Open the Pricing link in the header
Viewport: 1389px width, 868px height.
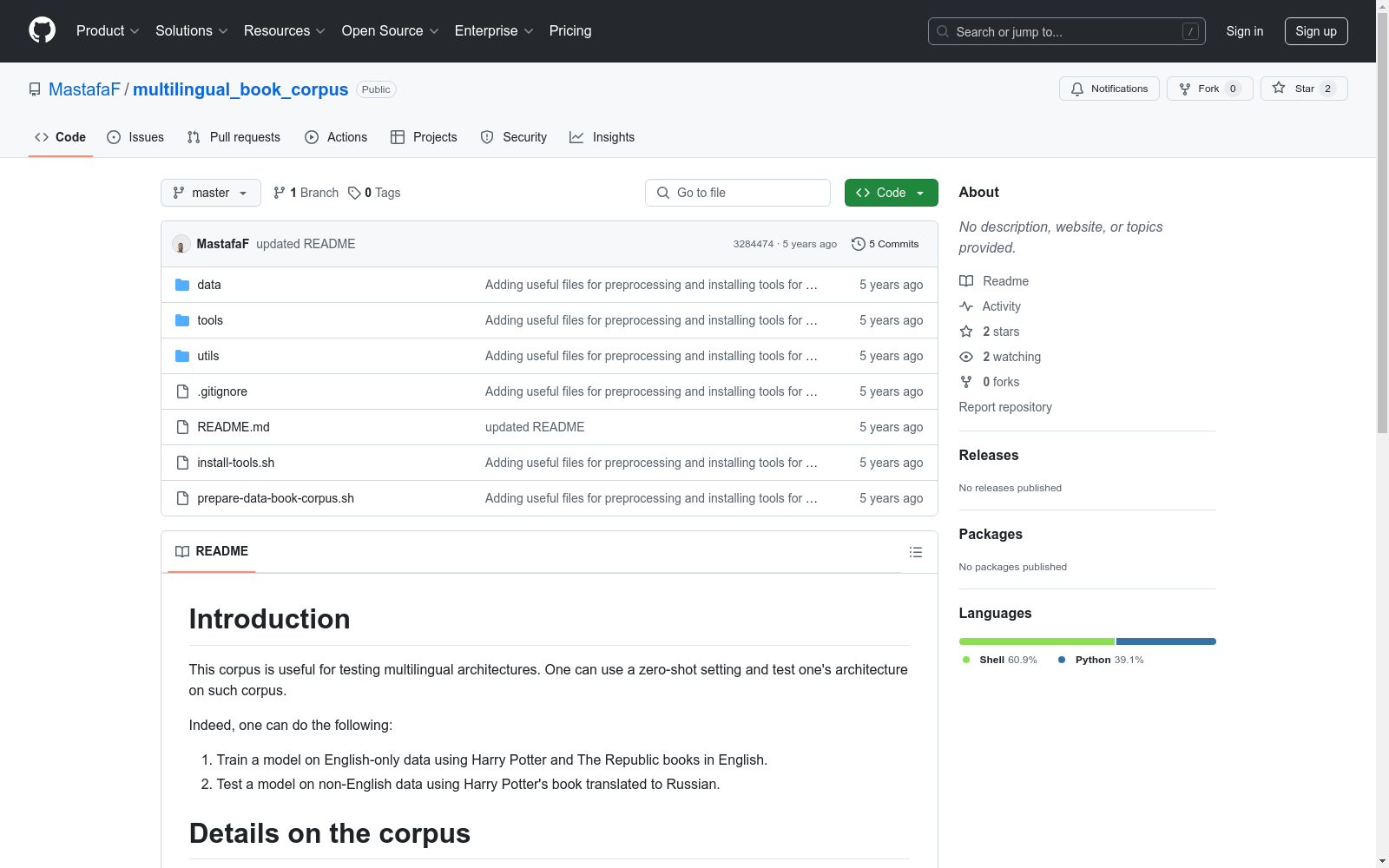pyautogui.click(x=570, y=31)
